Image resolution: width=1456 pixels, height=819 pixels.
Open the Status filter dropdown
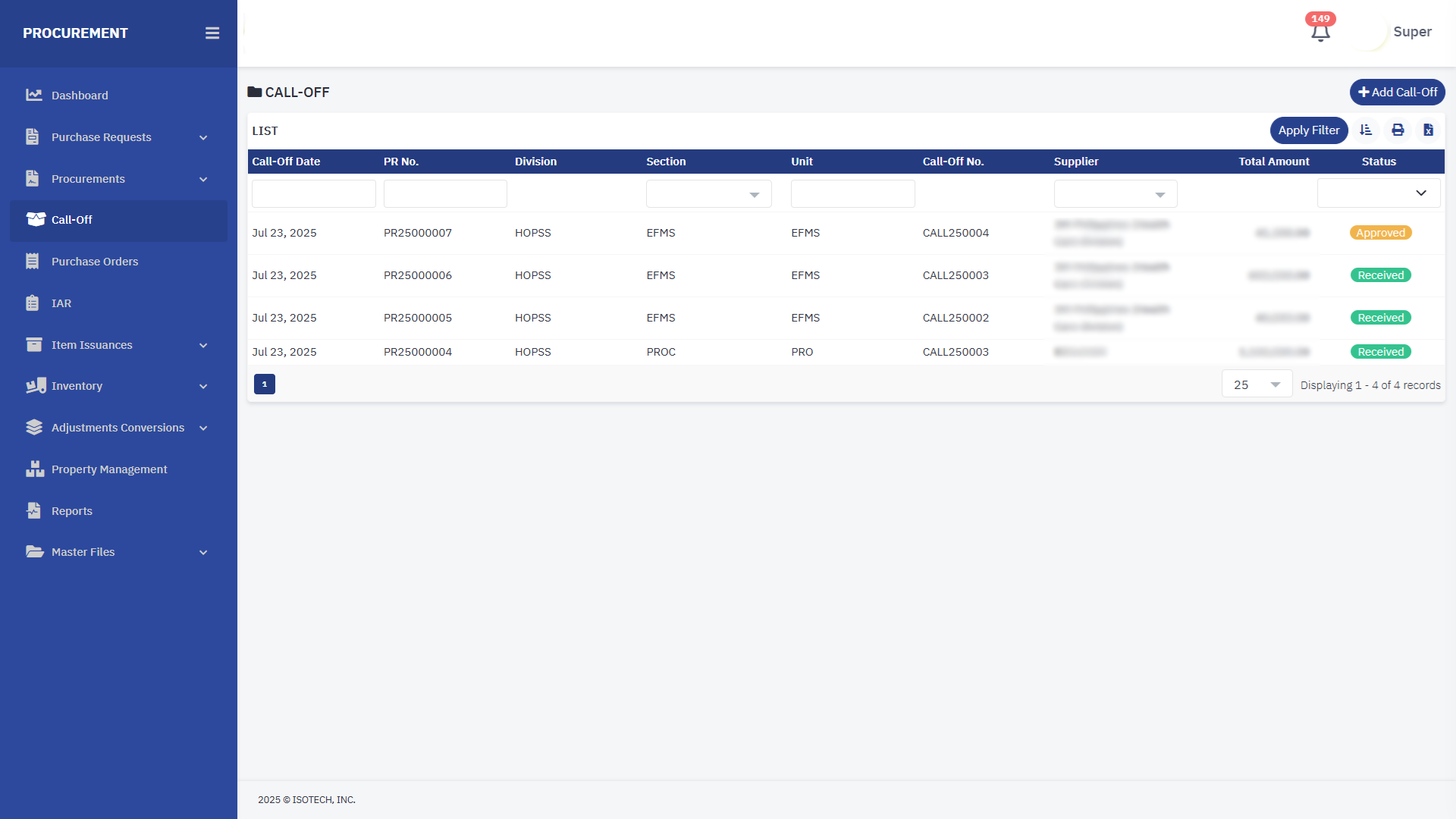click(1378, 193)
